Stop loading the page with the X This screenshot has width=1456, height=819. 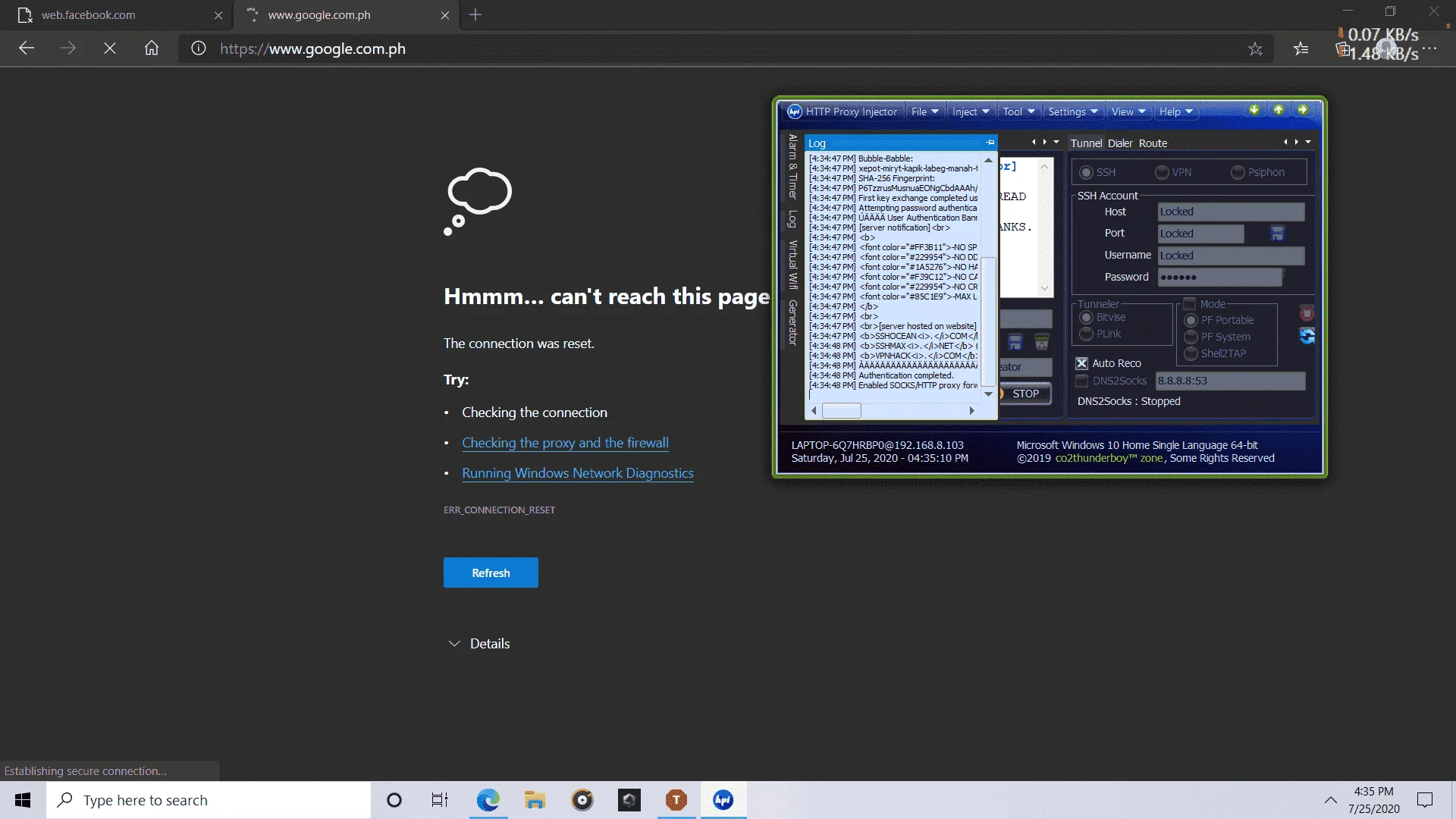click(x=110, y=49)
